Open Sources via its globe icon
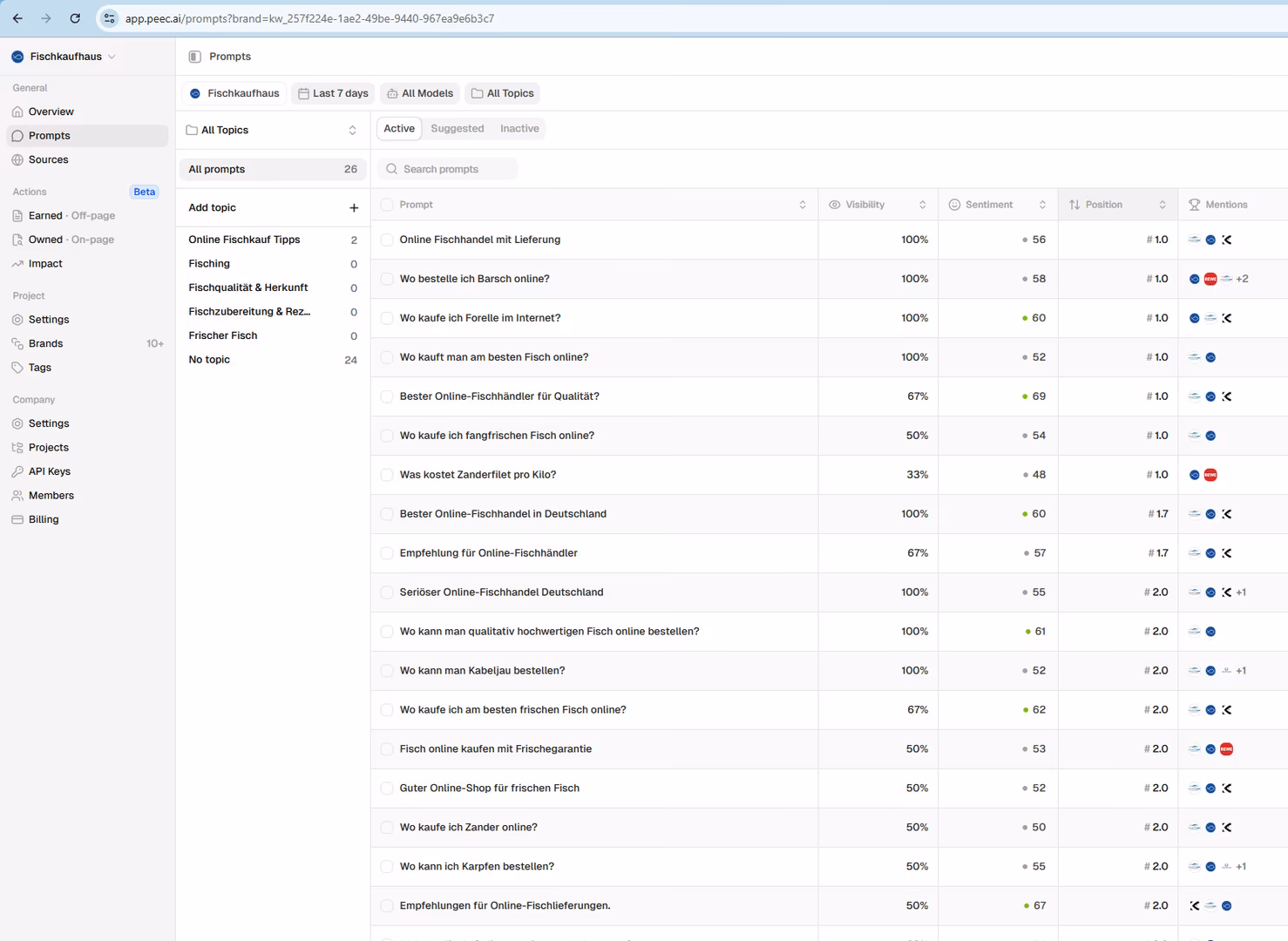Screen dimensions: 1288x941 tap(17, 160)
